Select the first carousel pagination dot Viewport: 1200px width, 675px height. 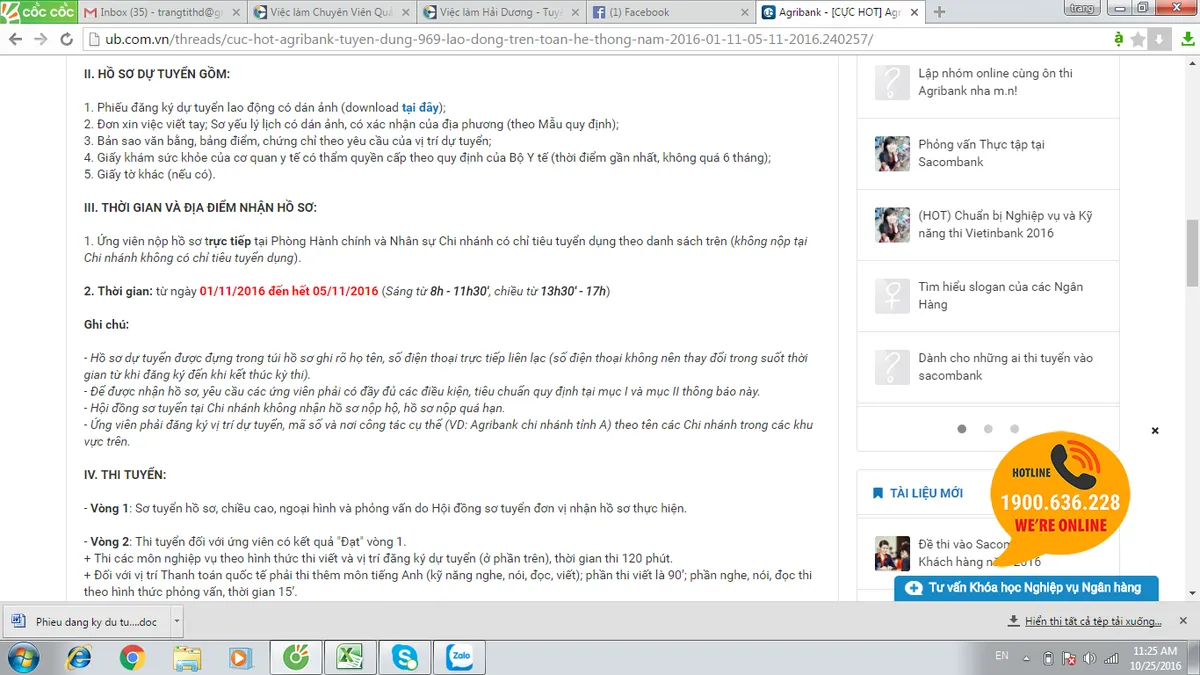(962, 429)
